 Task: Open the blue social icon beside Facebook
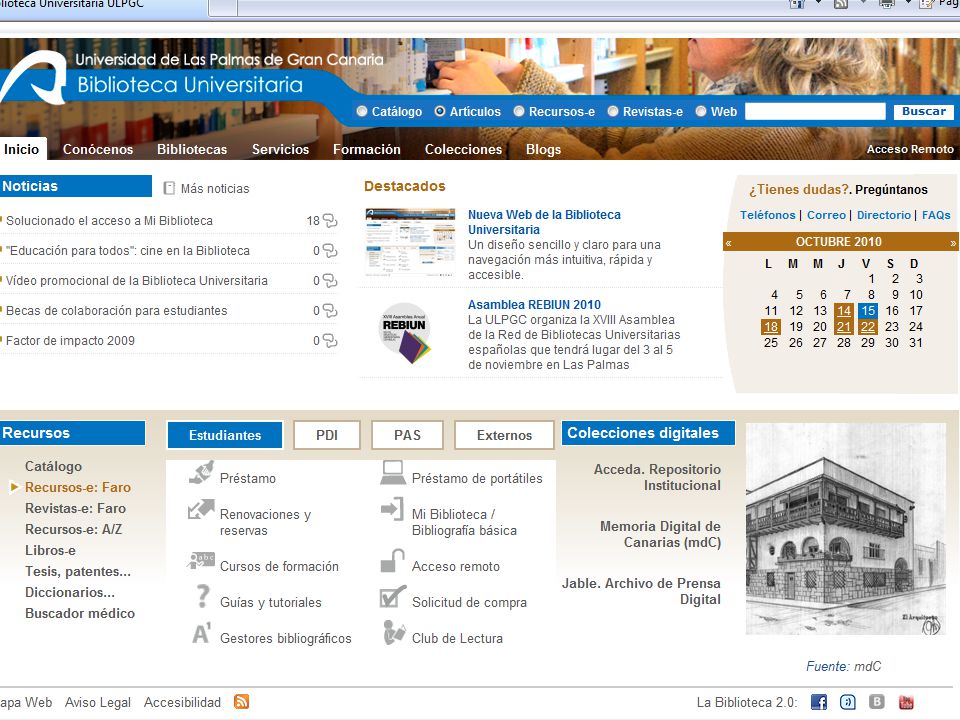847,702
